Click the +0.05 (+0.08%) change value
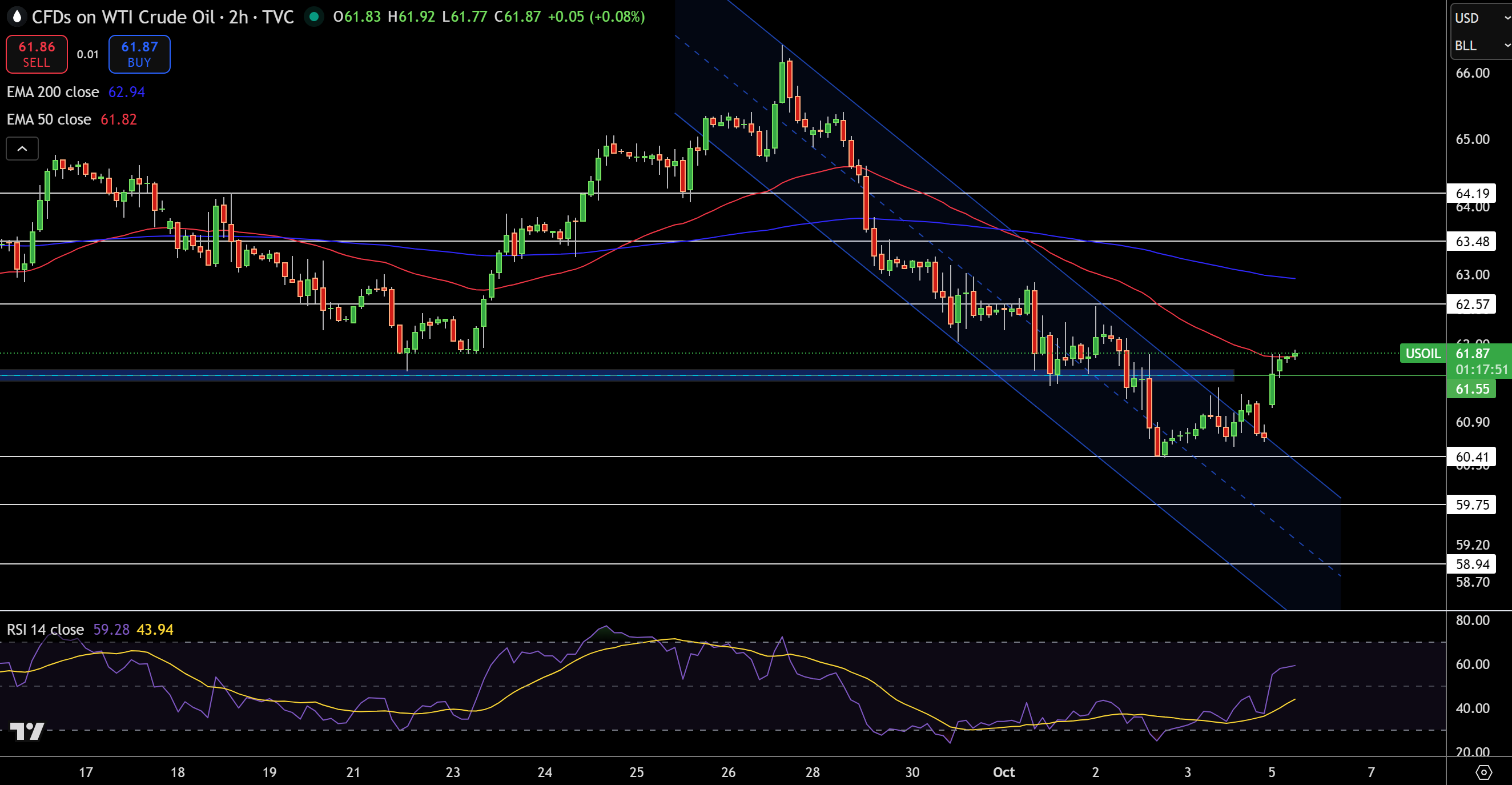The width and height of the screenshot is (1512, 785). [596, 17]
